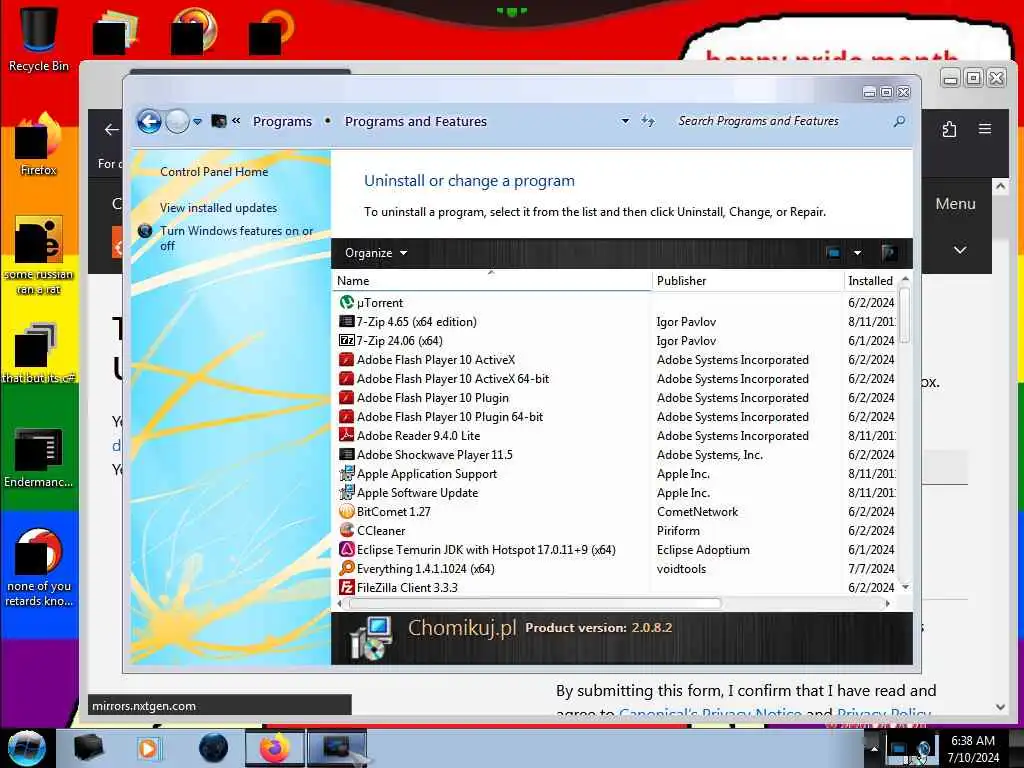Screen dimensions: 1024x768
Task: Click the Chomikuj.pl details pane icon
Action: (370, 639)
